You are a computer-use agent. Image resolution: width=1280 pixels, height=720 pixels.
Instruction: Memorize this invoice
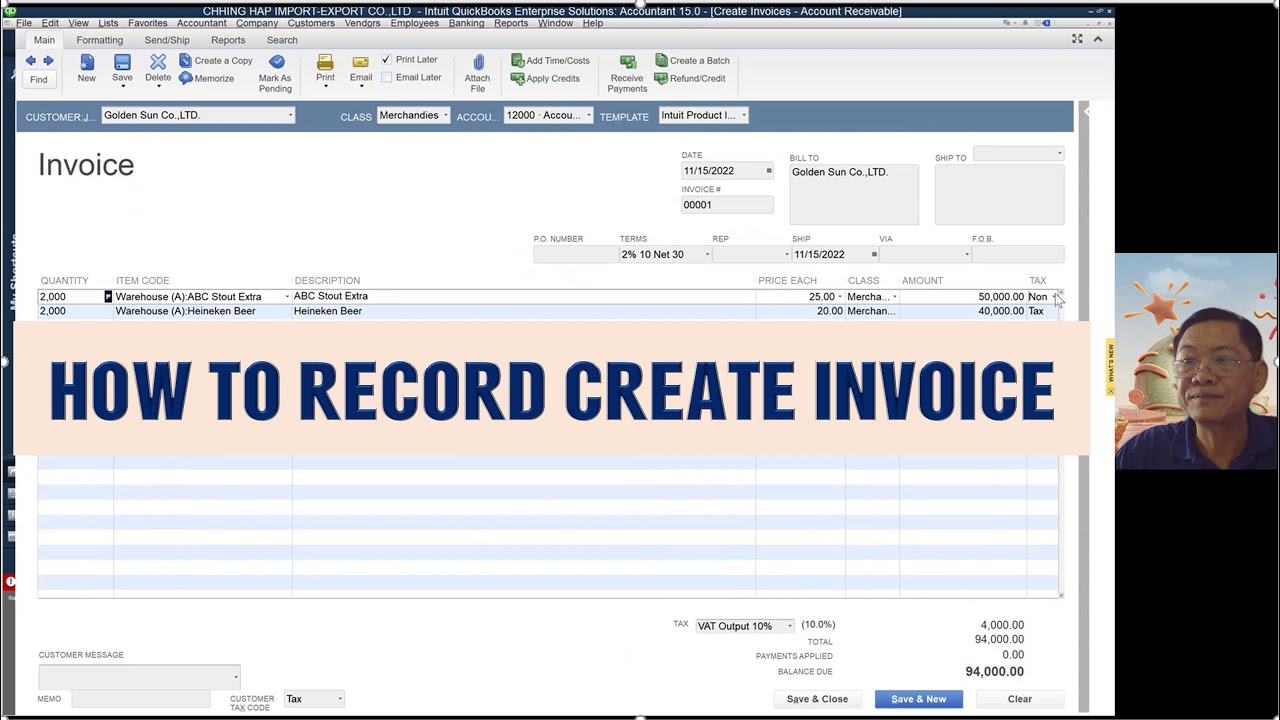pos(207,79)
